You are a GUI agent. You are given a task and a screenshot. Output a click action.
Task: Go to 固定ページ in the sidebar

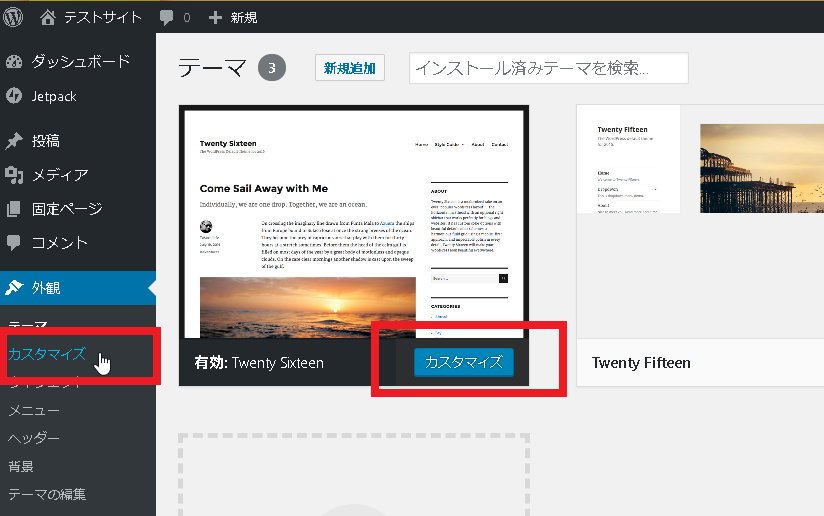pos(66,209)
